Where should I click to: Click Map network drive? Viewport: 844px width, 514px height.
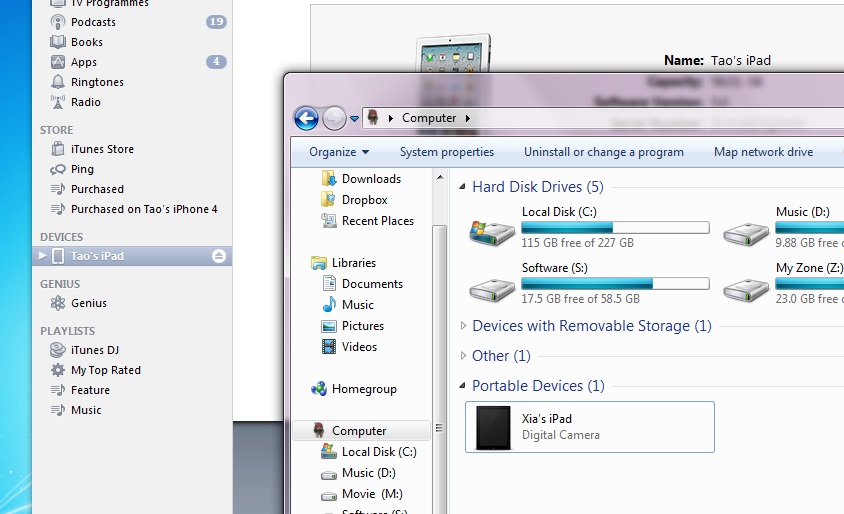coord(763,152)
